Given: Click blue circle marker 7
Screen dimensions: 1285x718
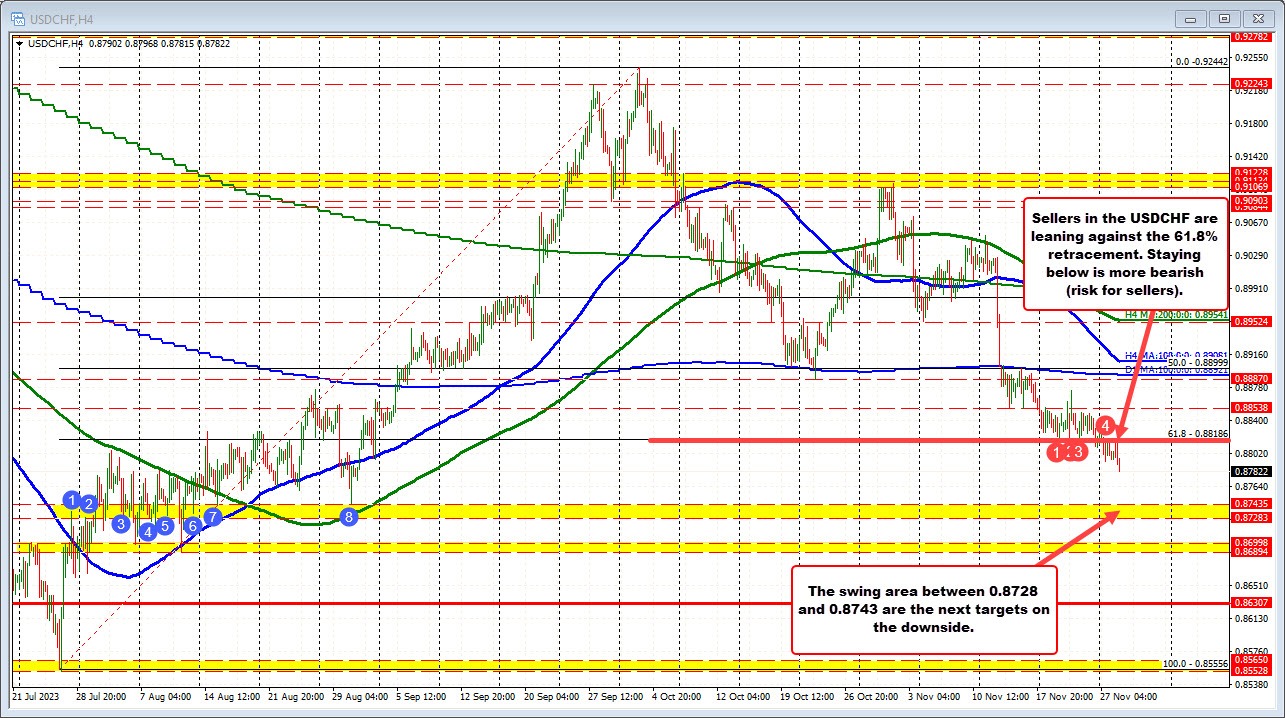Looking at the screenshot, I should [x=211, y=518].
